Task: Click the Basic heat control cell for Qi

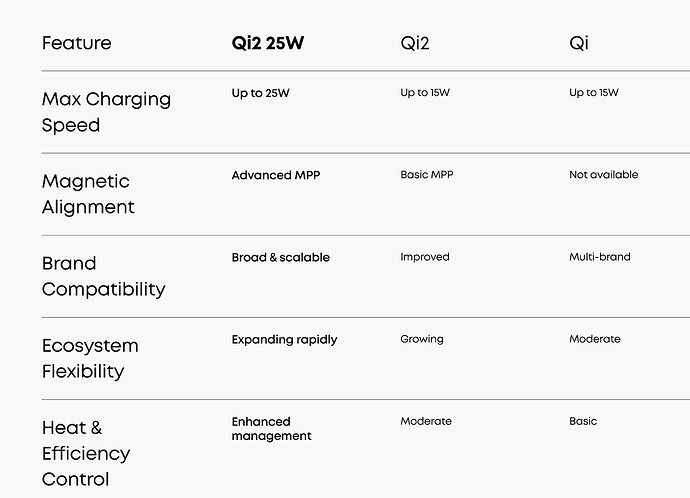Action: 583,421
